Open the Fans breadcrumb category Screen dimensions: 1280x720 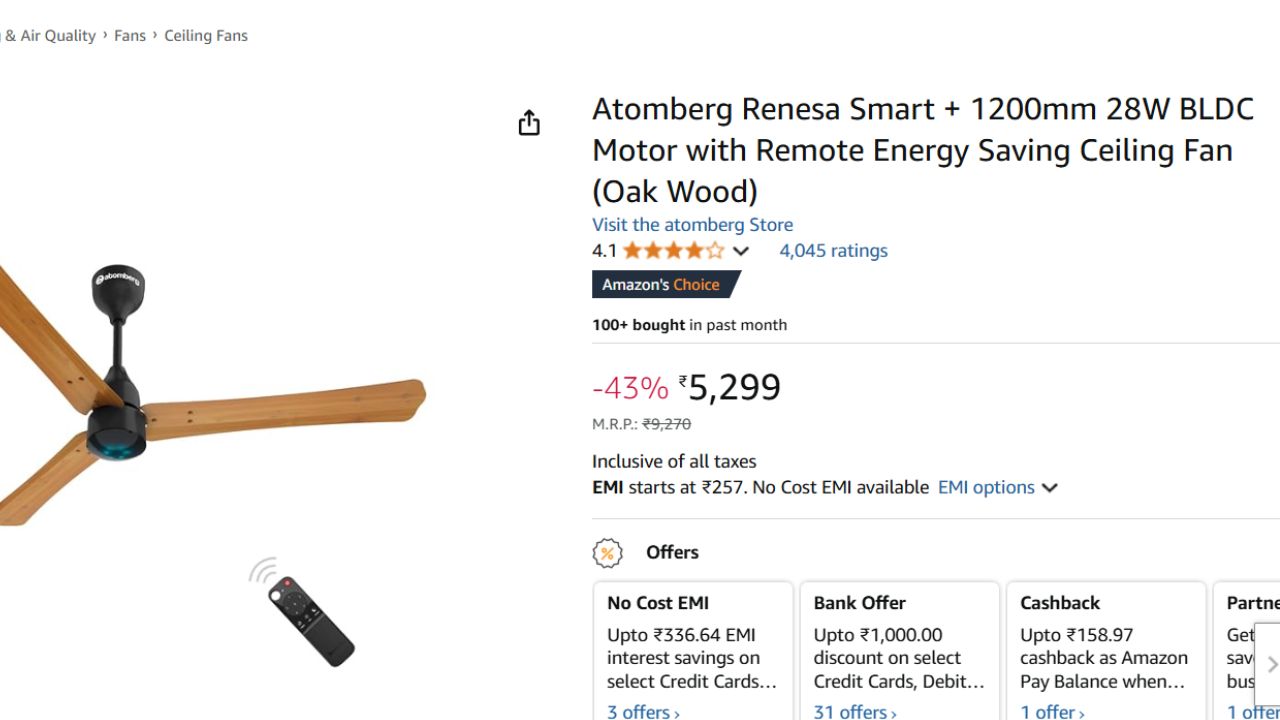130,36
